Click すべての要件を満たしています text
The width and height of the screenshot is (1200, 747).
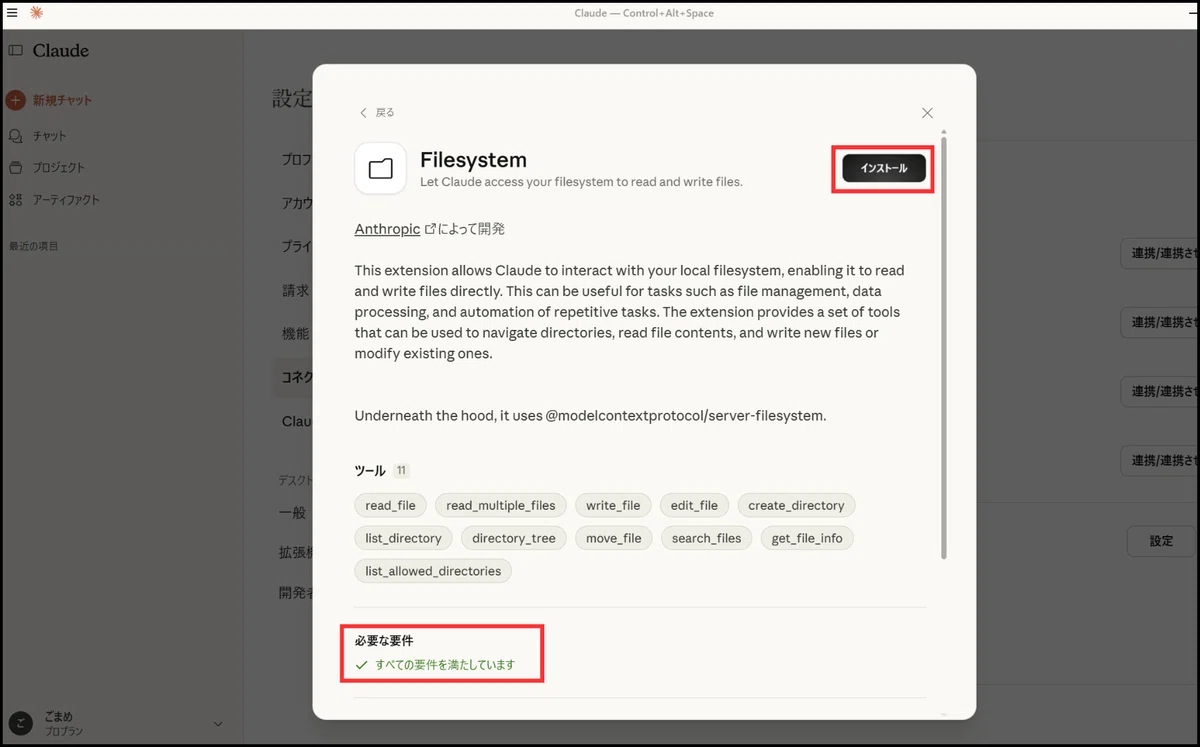pos(445,665)
